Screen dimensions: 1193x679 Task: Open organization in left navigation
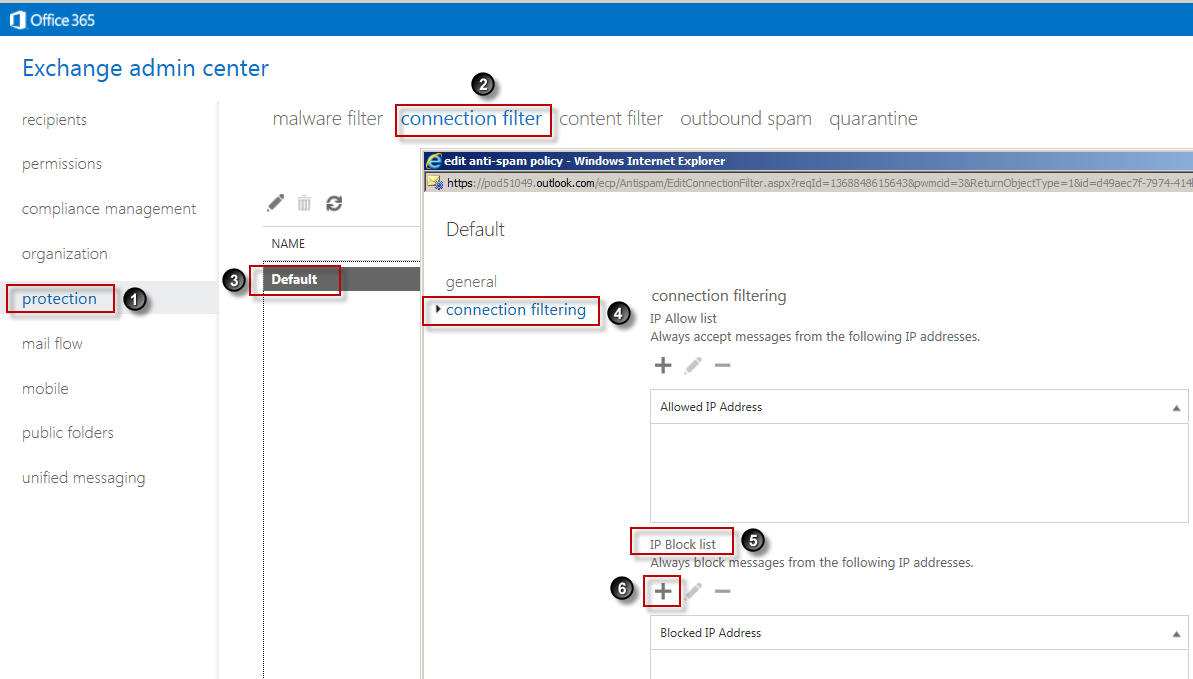pos(65,253)
